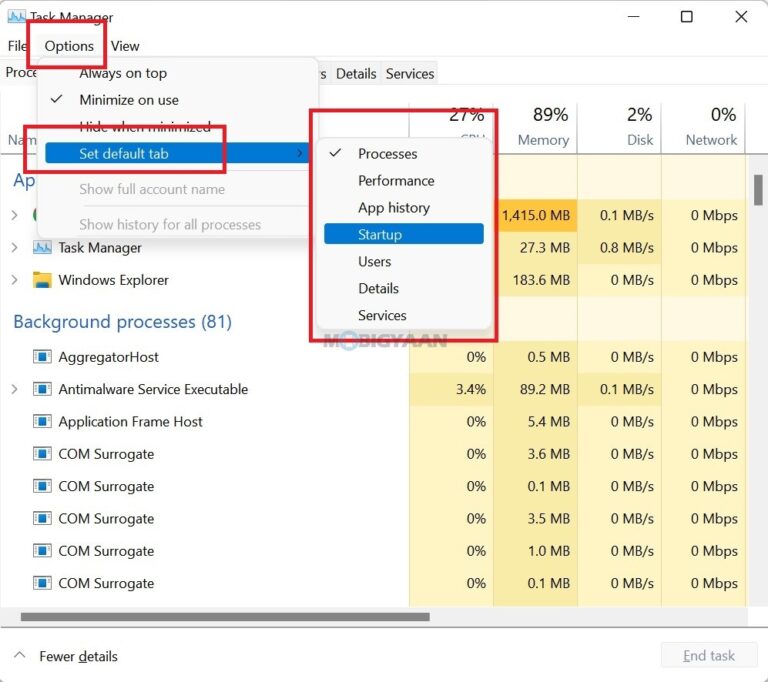Click the Task Manager title bar icon
768x682 pixels.
pyautogui.click(x=16, y=17)
